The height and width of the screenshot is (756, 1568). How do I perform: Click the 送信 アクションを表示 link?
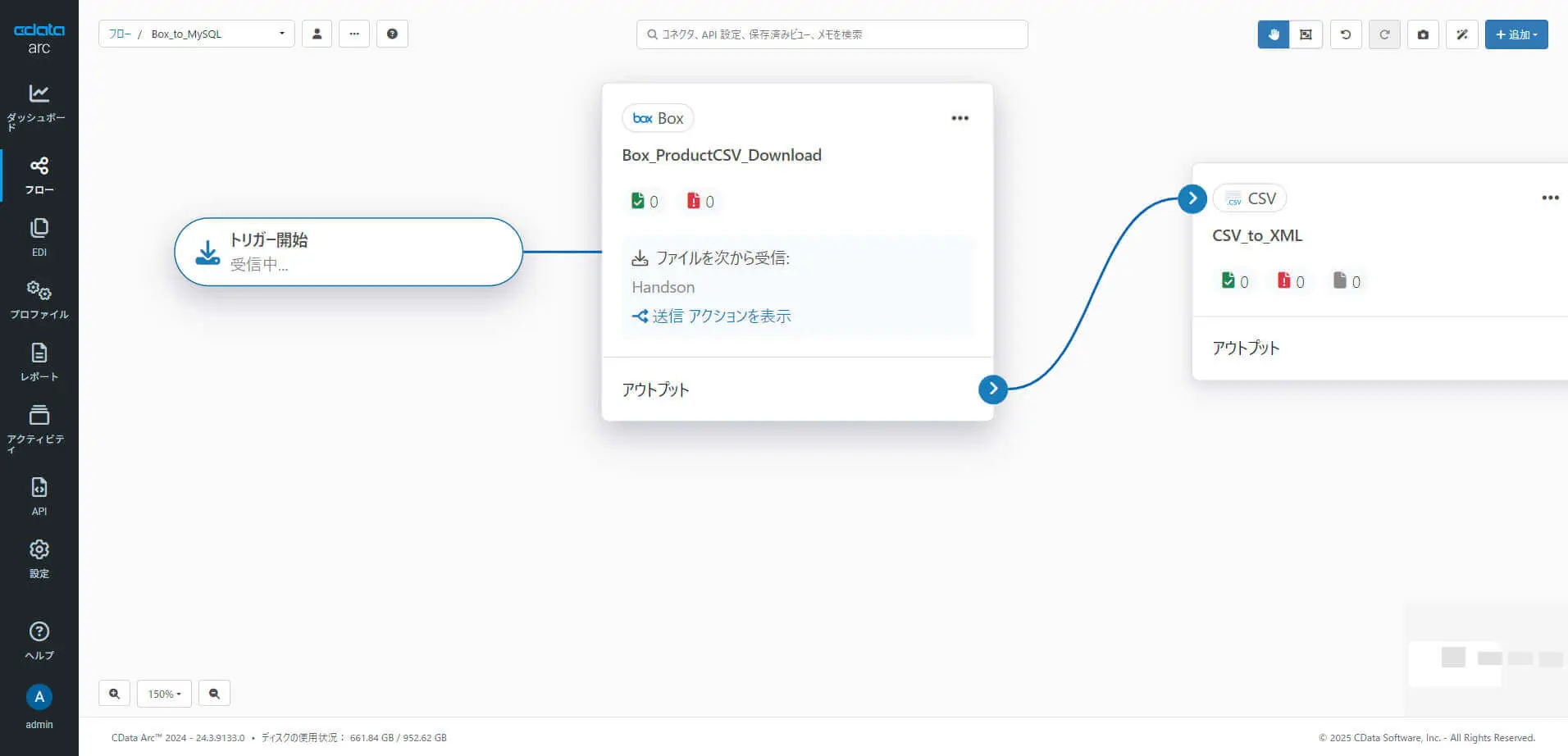[711, 316]
